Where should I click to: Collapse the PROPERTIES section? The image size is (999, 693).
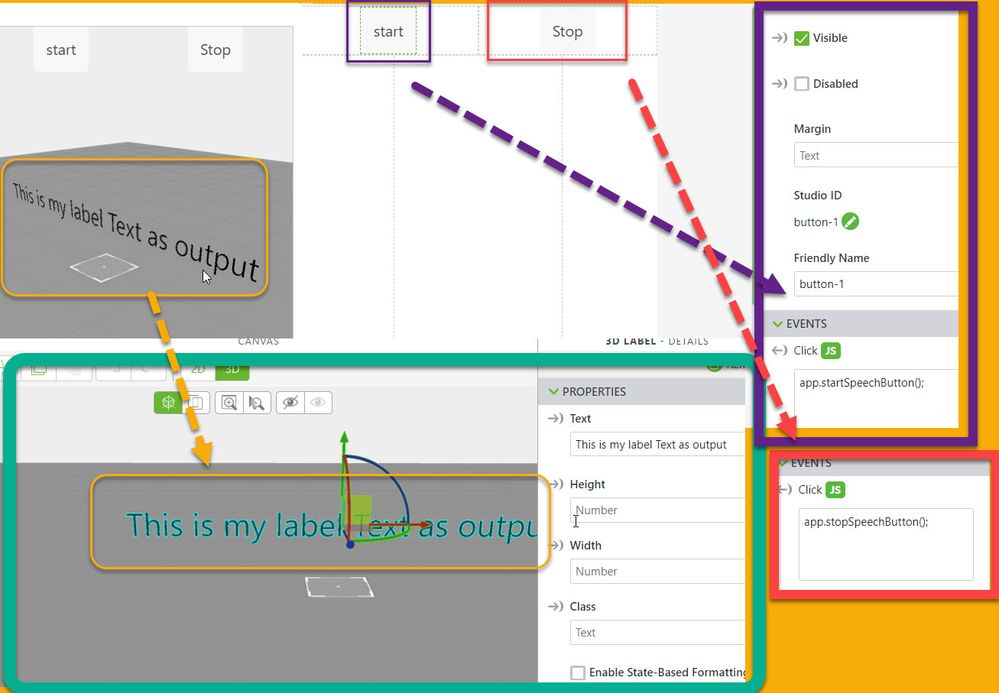click(x=554, y=392)
